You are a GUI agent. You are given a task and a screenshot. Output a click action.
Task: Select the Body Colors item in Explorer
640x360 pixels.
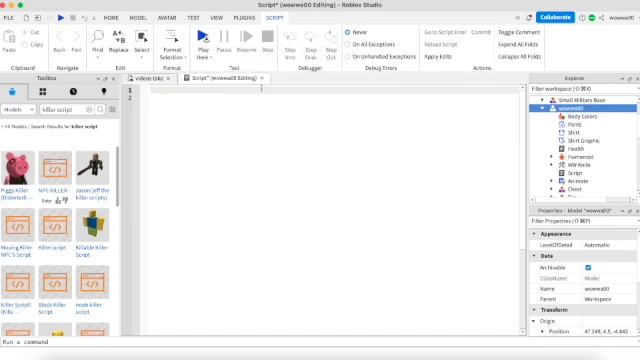click(x=582, y=116)
